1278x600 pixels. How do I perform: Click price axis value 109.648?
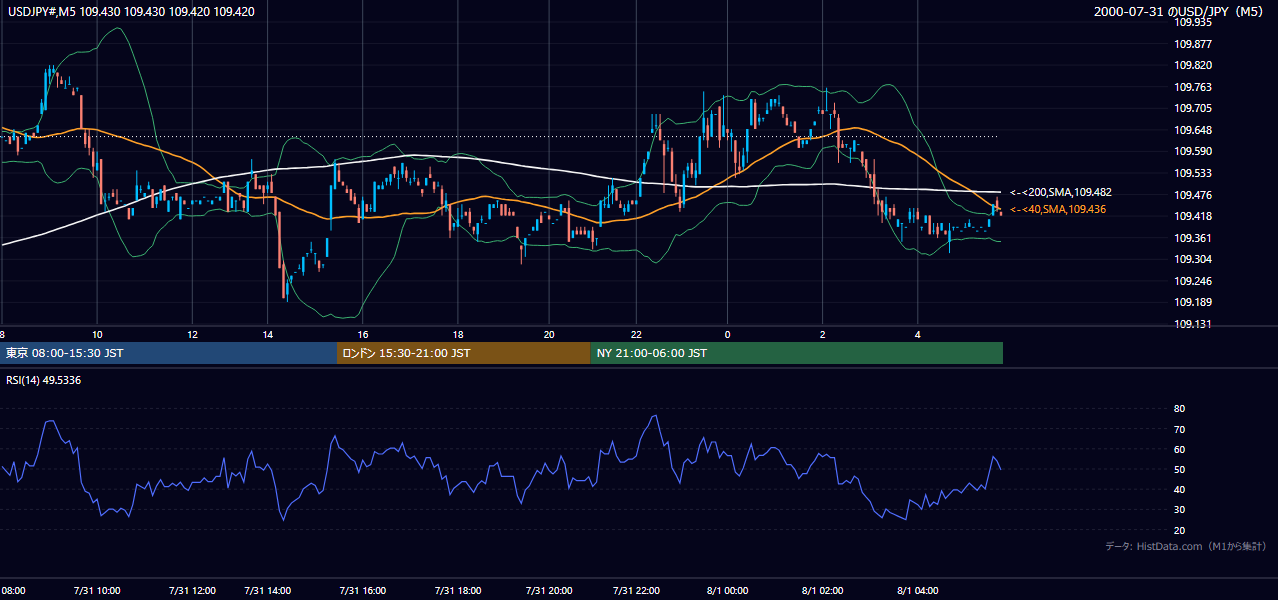[x=1193, y=131]
